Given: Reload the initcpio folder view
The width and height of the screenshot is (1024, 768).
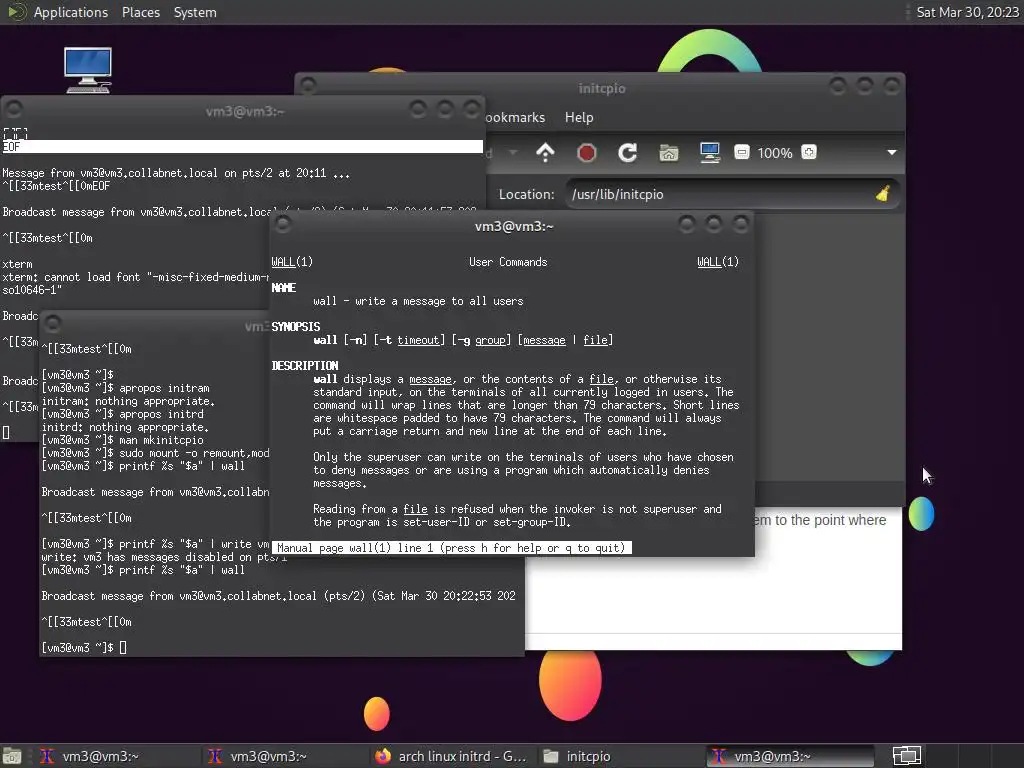Looking at the screenshot, I should click(628, 153).
